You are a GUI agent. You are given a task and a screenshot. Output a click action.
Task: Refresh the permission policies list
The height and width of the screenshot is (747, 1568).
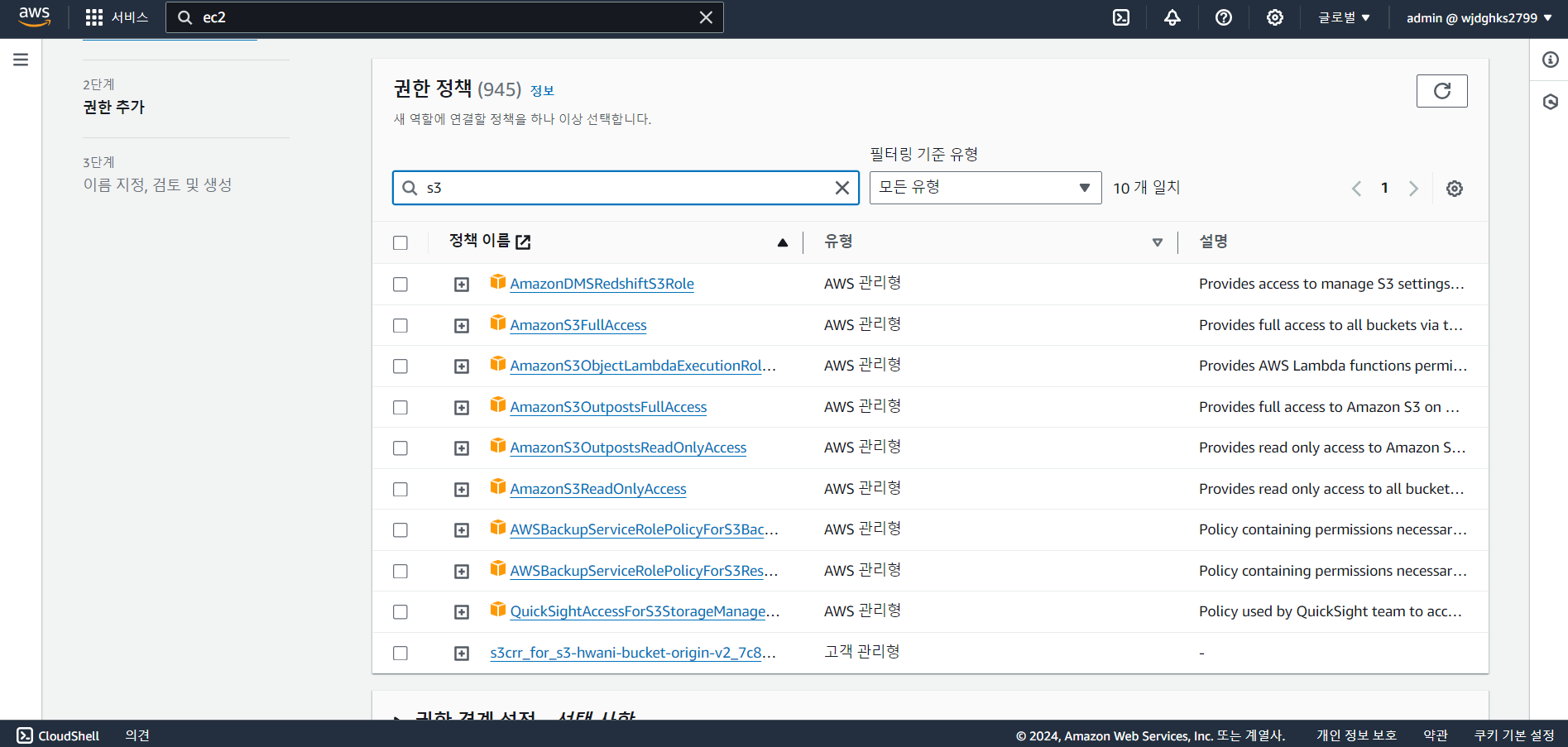point(1442,91)
